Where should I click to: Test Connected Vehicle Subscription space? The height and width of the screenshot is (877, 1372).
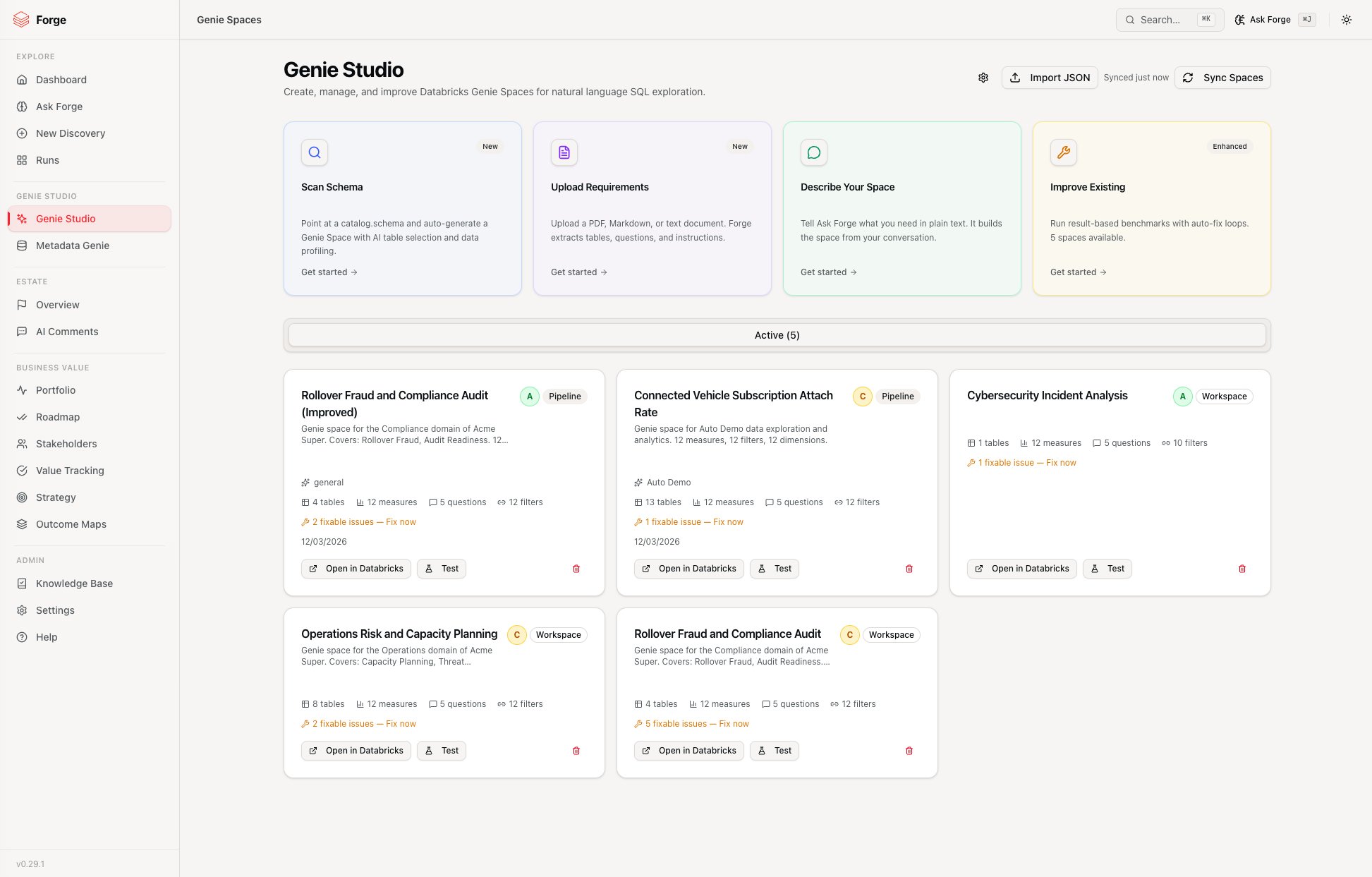[775, 569]
